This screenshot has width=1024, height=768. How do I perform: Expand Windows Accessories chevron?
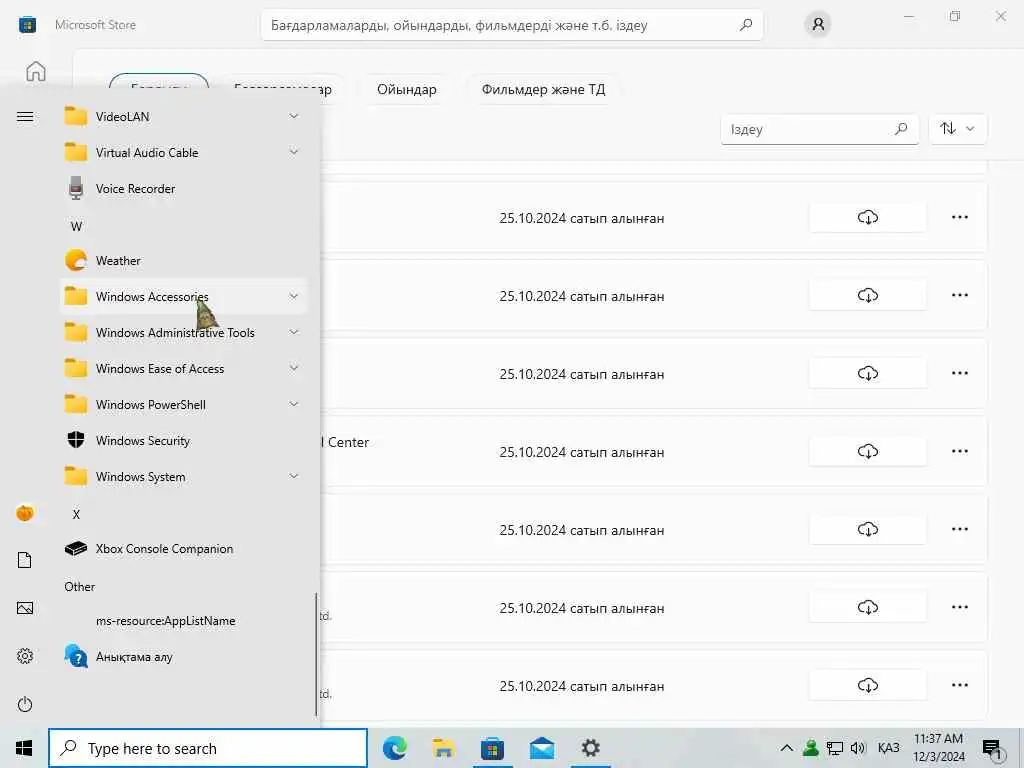pos(294,296)
